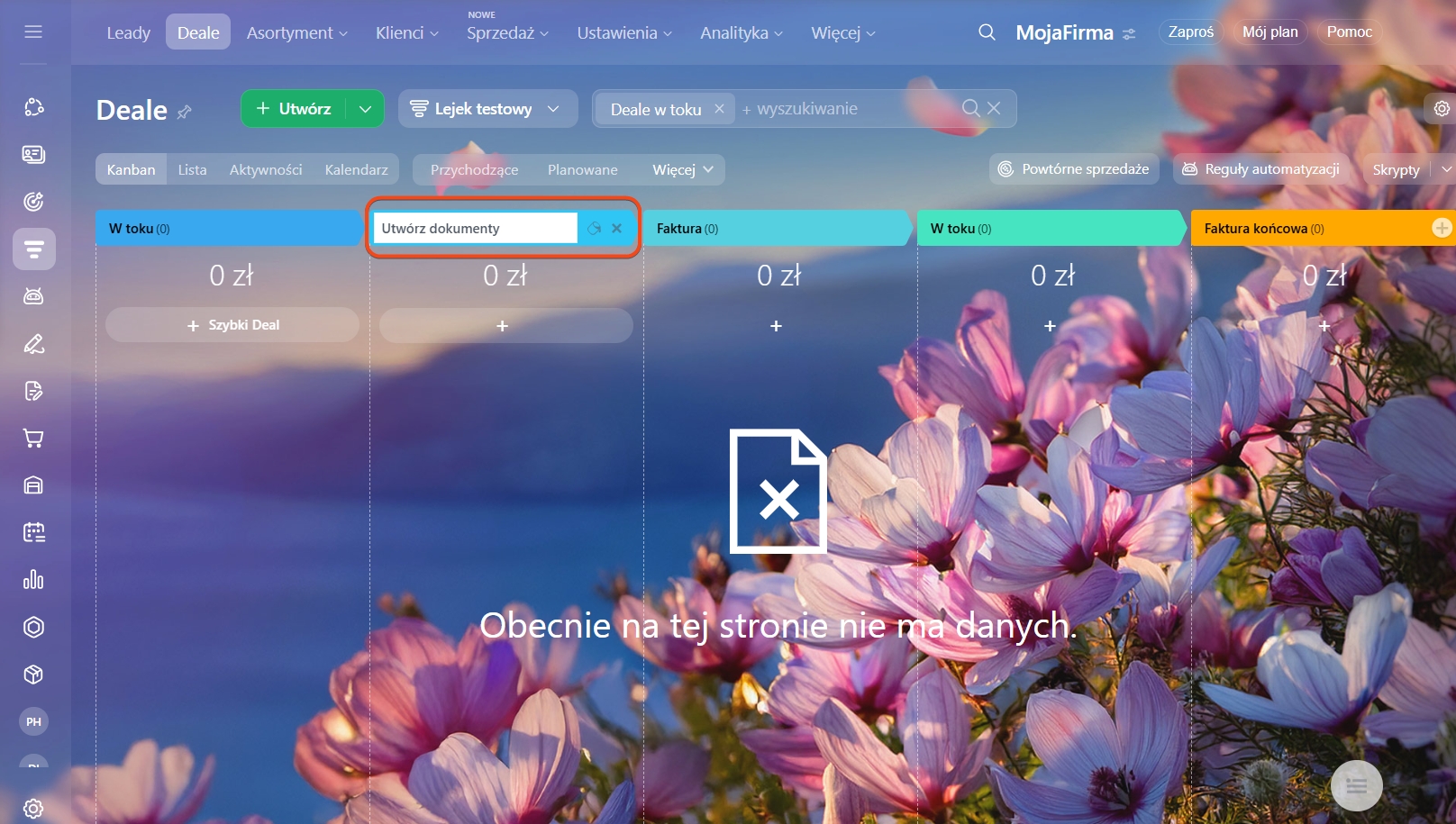Viewport: 1456px width, 824px height.
Task: Click the 'Szybki Deal' button
Action: (x=232, y=325)
